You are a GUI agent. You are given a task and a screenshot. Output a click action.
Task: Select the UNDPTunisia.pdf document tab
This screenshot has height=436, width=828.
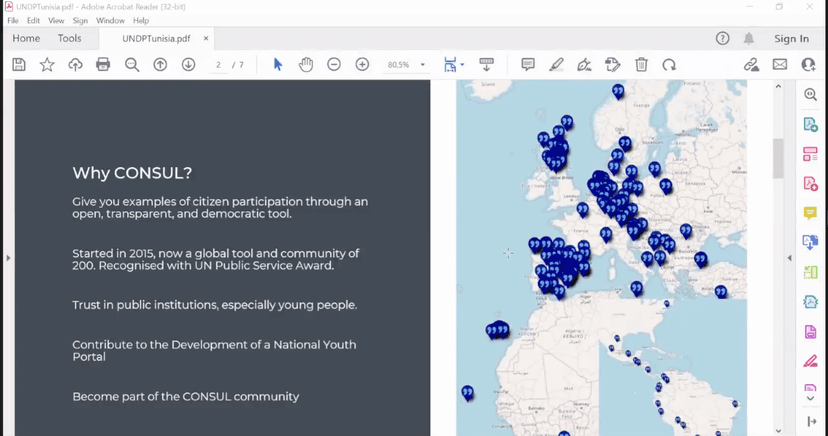(156, 39)
